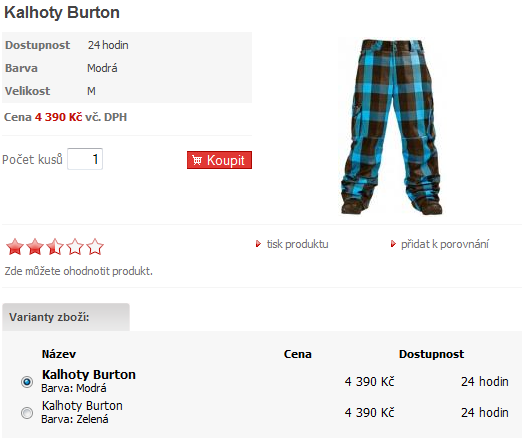Screen dimensions: 524x440
Task: Rate product with the fourth star
Action: point(75,247)
